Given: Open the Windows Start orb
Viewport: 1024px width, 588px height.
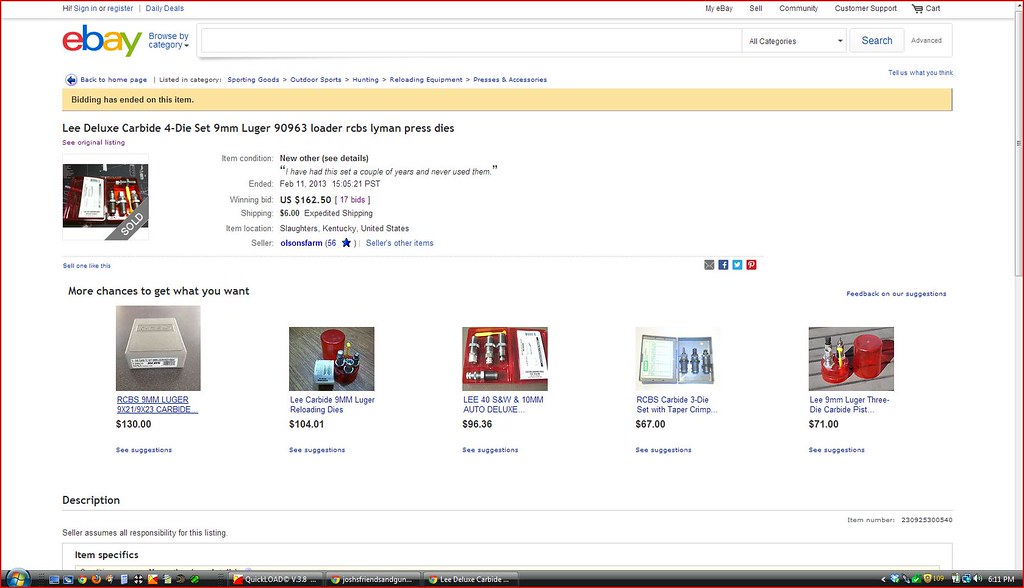Looking at the screenshot, I should pyautogui.click(x=17, y=578).
